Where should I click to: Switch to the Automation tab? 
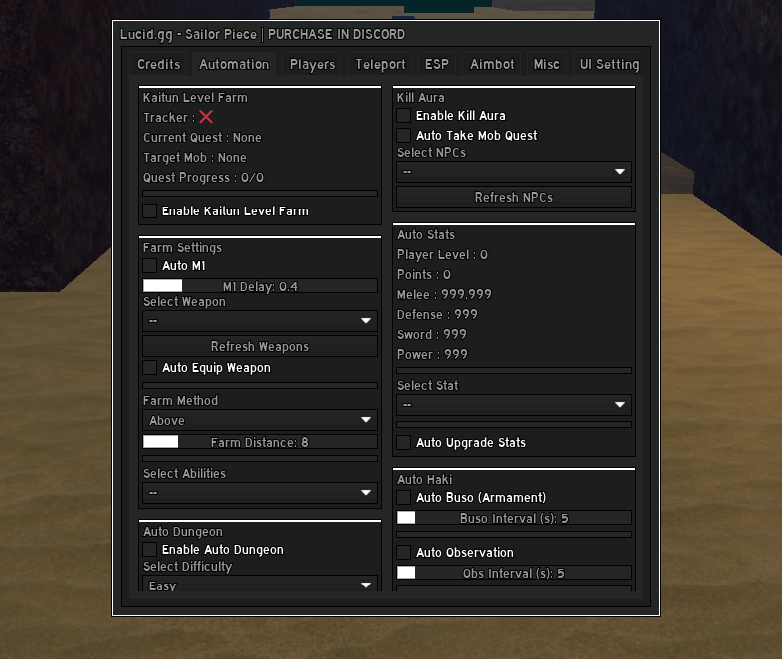coord(234,64)
